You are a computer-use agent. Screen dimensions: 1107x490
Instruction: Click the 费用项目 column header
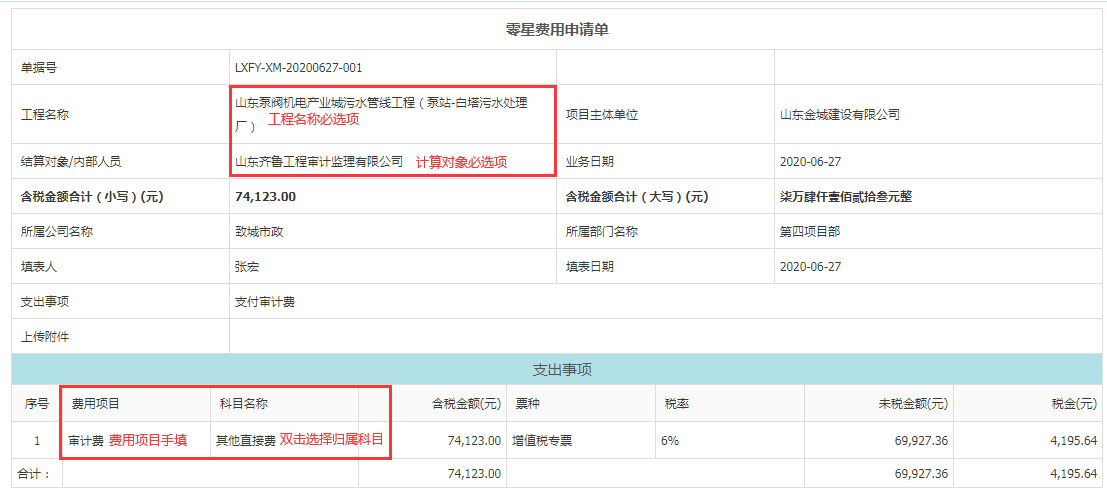(95, 404)
